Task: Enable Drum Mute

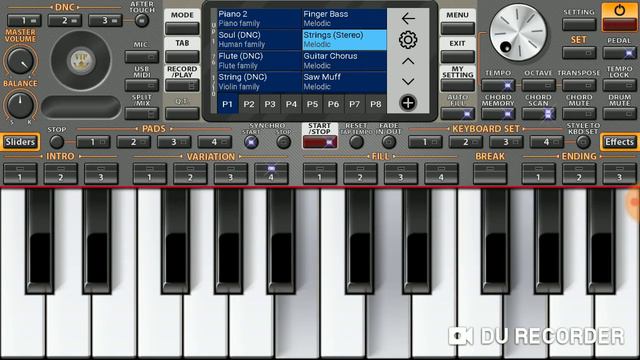Action: (620, 113)
